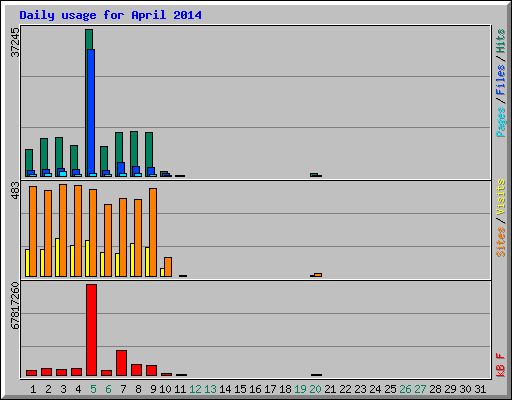The height and width of the screenshot is (400, 512).
Task: Click day label 9 on the x-axis
Action: (153, 389)
